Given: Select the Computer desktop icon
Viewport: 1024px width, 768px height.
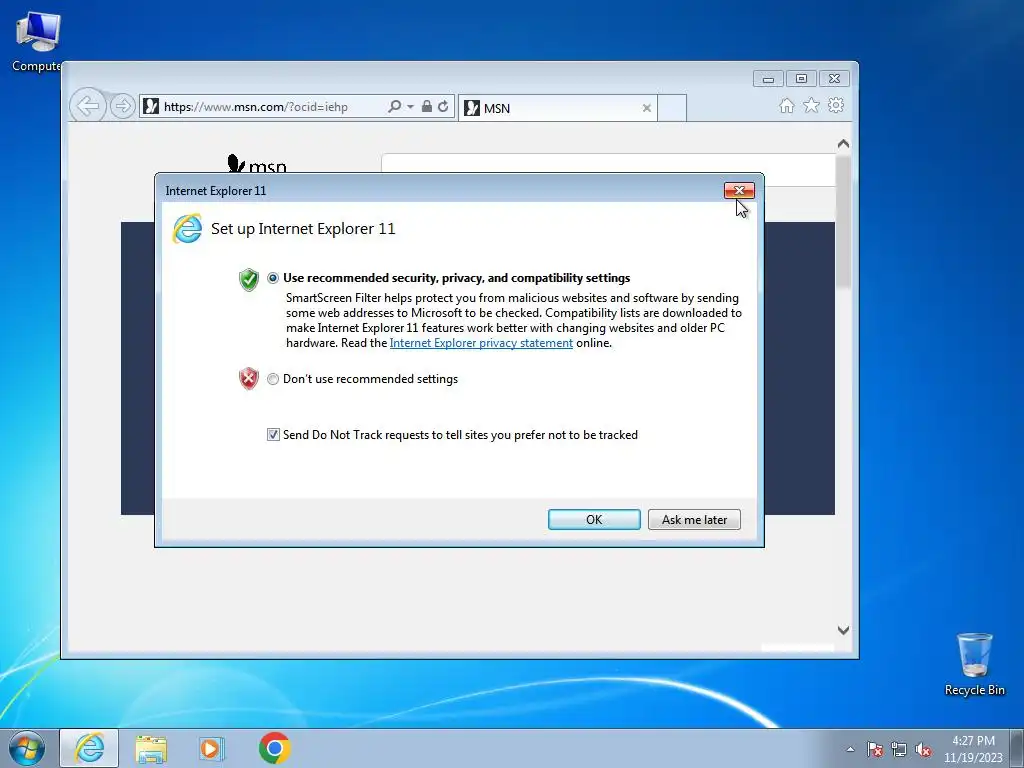Looking at the screenshot, I should click(37, 40).
